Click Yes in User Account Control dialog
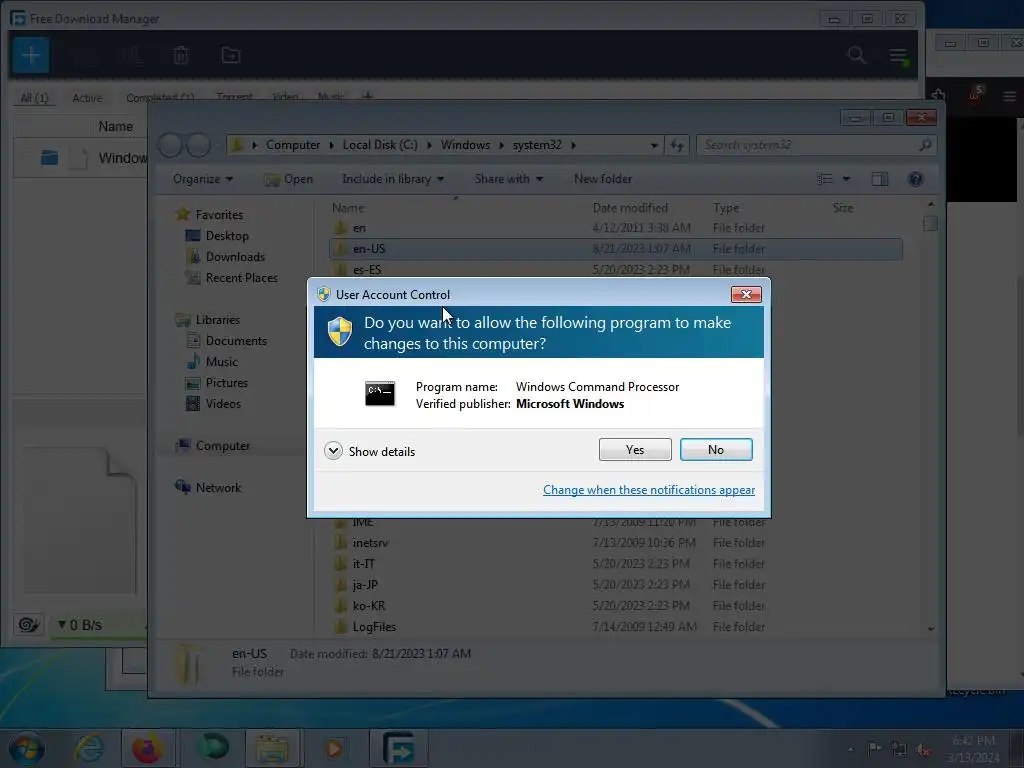Viewport: 1024px width, 768px height. click(x=635, y=449)
